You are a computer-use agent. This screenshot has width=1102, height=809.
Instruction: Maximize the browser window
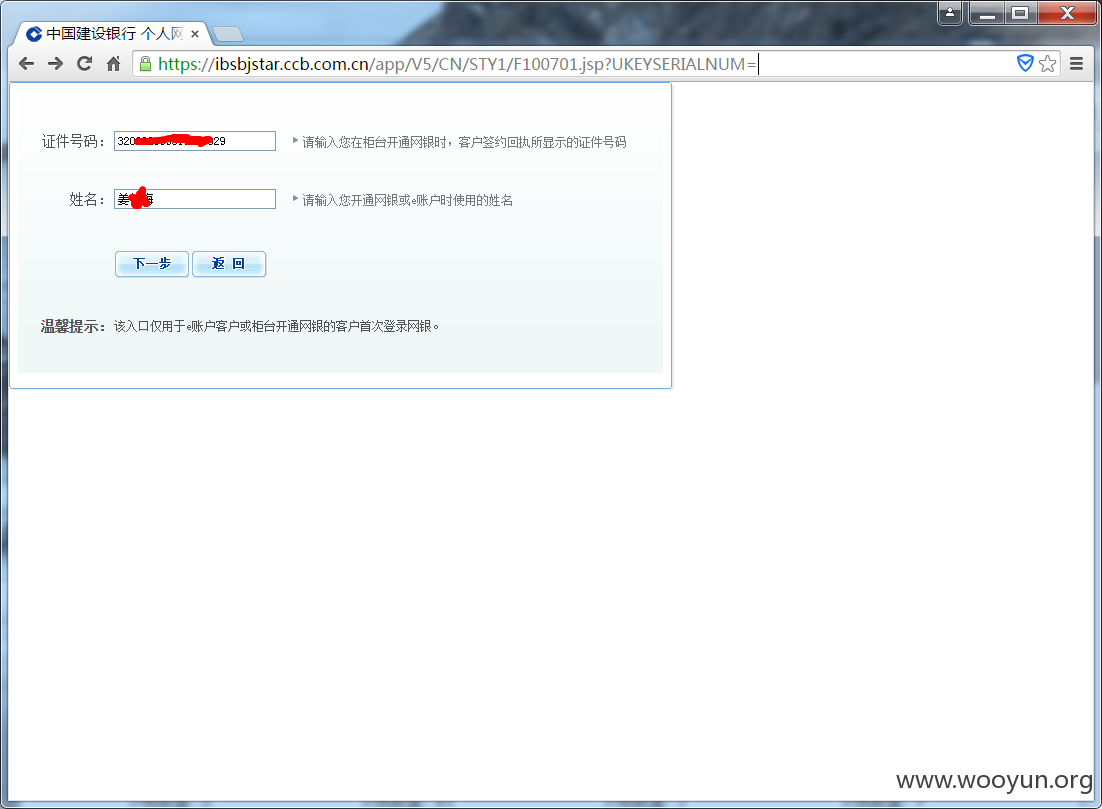coord(1020,13)
